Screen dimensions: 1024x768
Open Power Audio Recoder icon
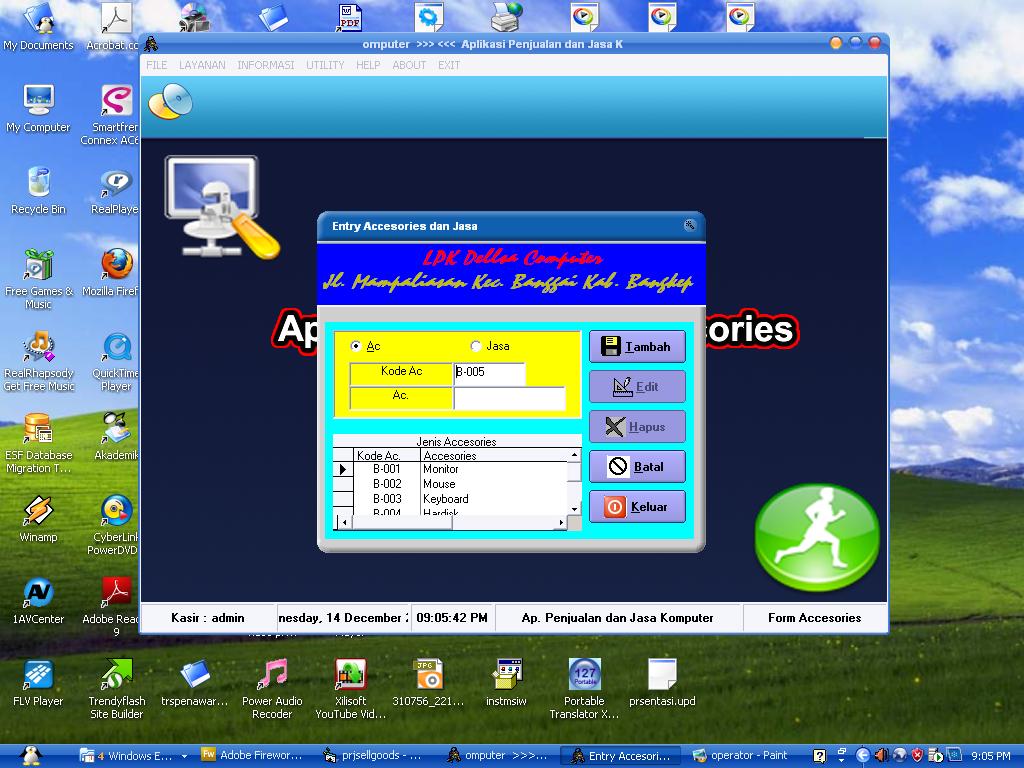272,690
